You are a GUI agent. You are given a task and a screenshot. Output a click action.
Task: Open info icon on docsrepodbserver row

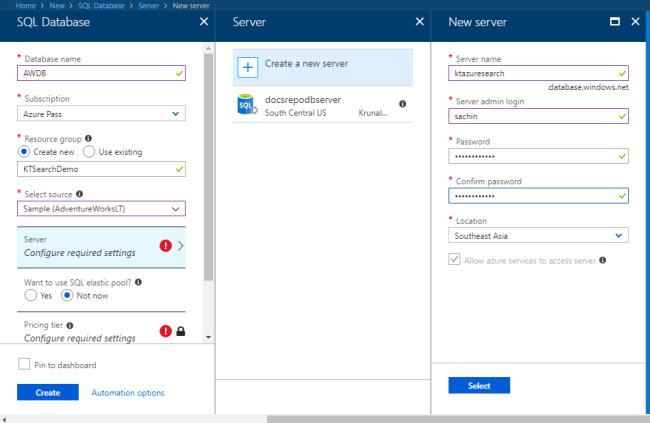[403, 104]
